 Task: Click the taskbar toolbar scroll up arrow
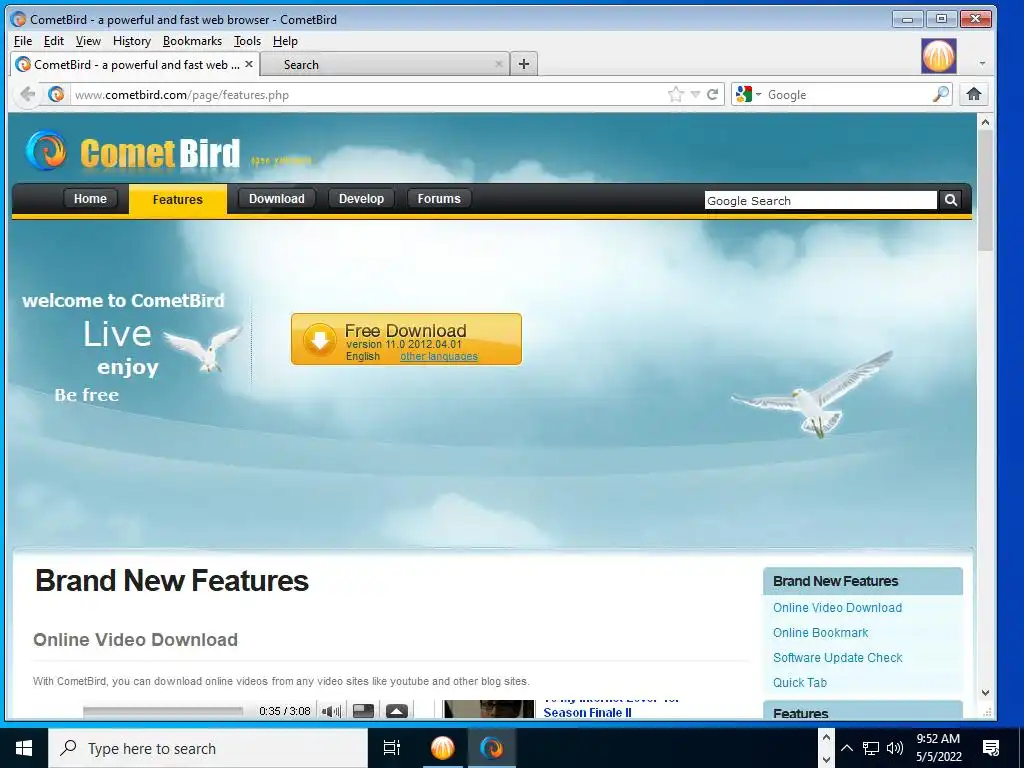826,738
